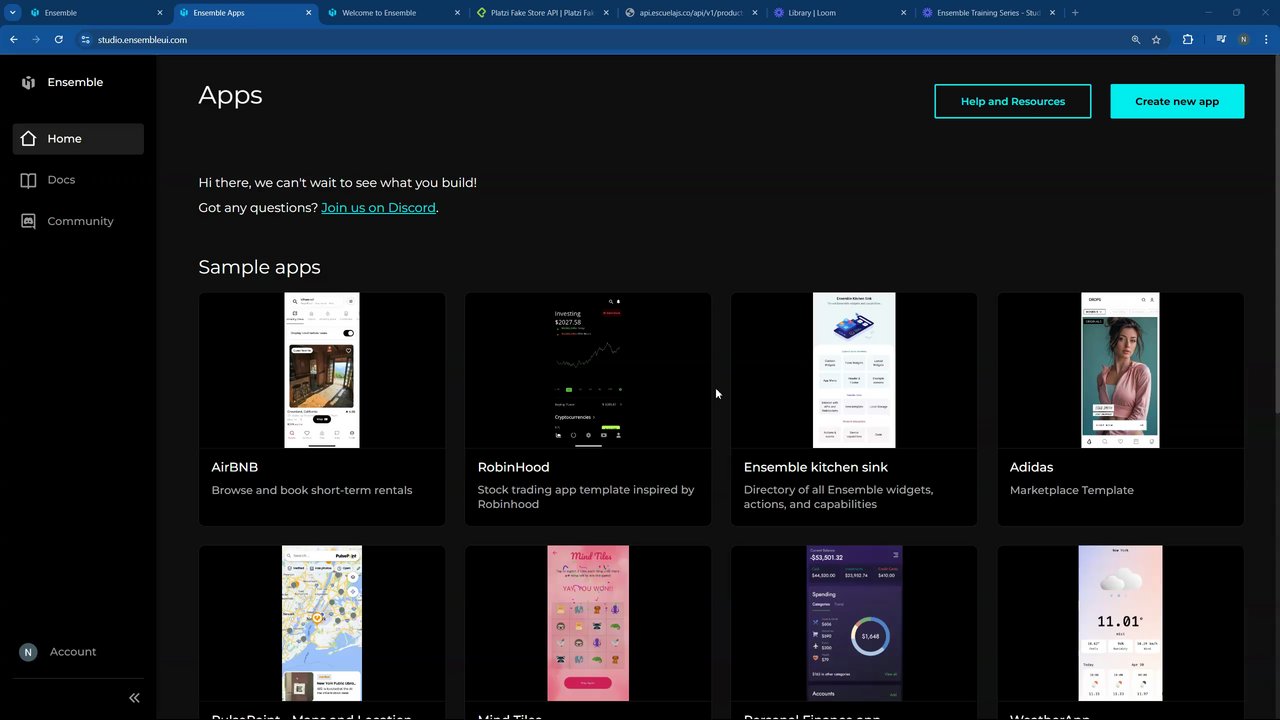The height and width of the screenshot is (720, 1280).
Task: Open Community from the sidebar
Action: 78,221
